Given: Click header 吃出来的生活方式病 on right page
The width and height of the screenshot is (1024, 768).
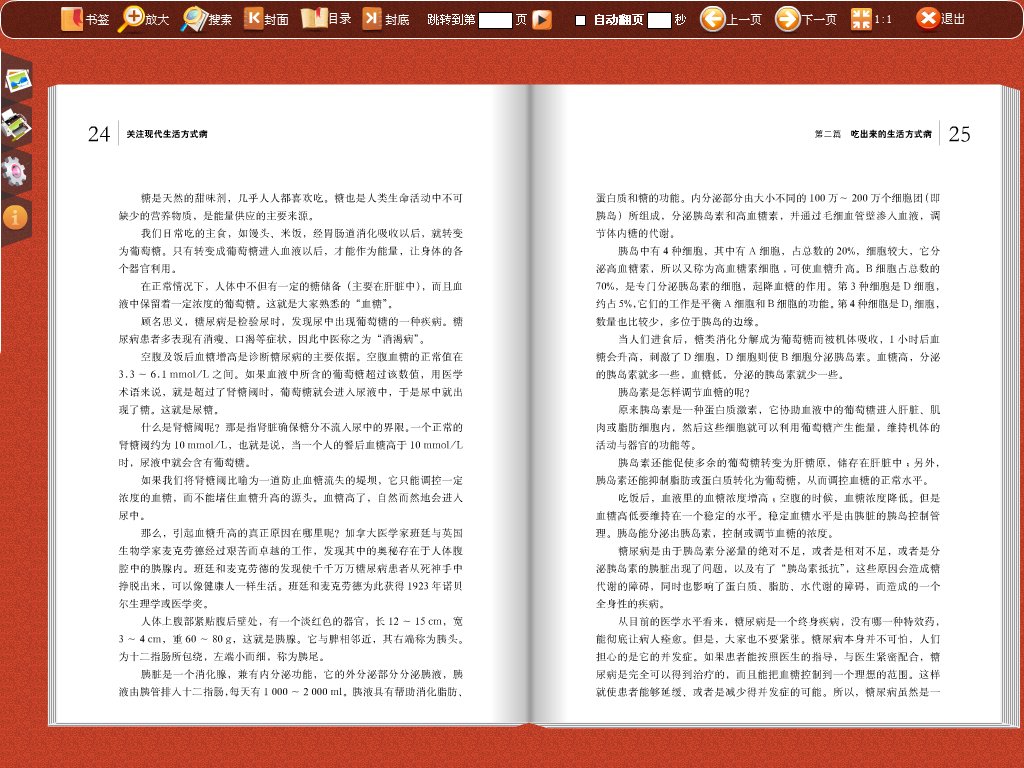Looking at the screenshot, I should point(891,134).
